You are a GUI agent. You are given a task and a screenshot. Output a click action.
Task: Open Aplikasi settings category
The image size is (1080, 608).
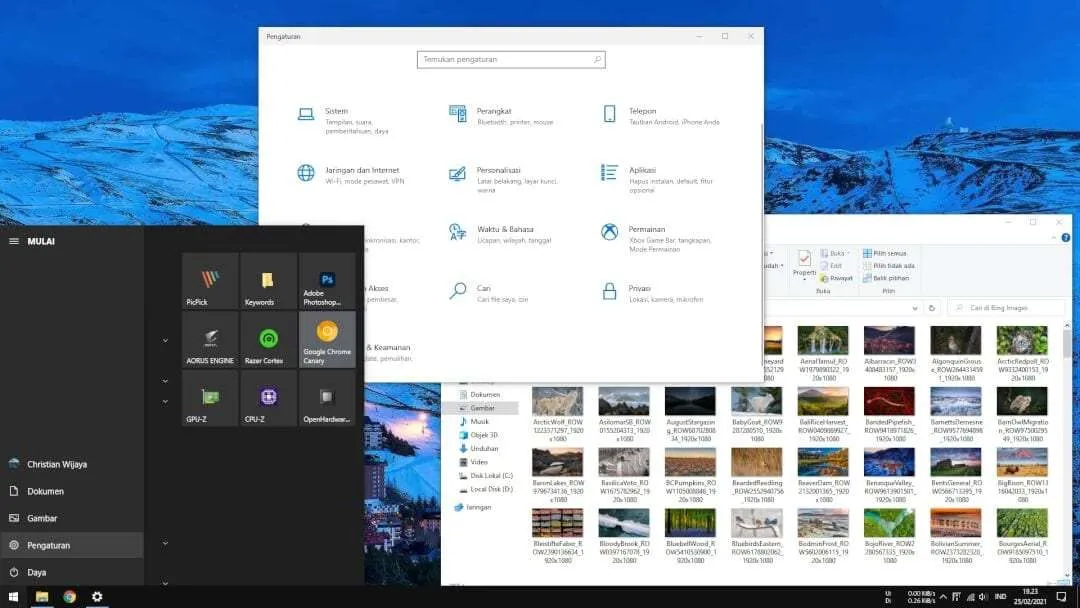click(658, 179)
